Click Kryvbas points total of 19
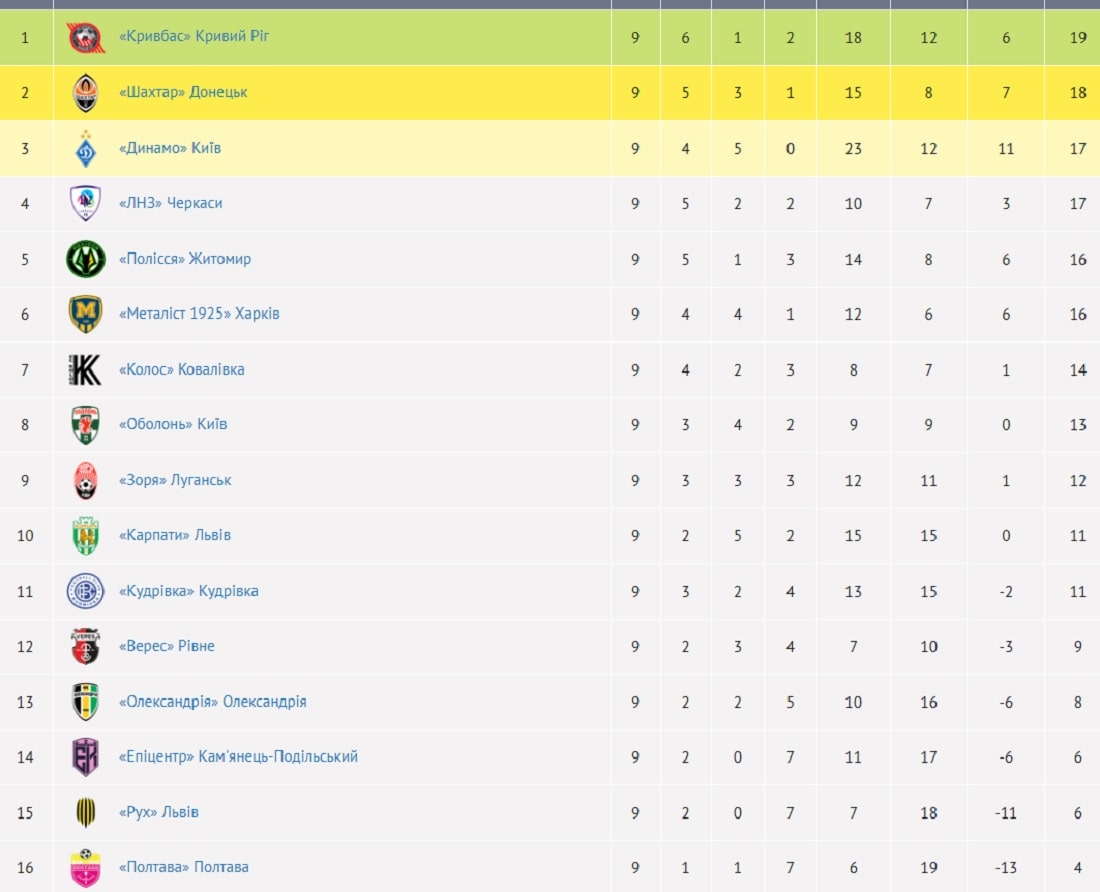Screen dimensions: 1100x892 [x=1077, y=38]
